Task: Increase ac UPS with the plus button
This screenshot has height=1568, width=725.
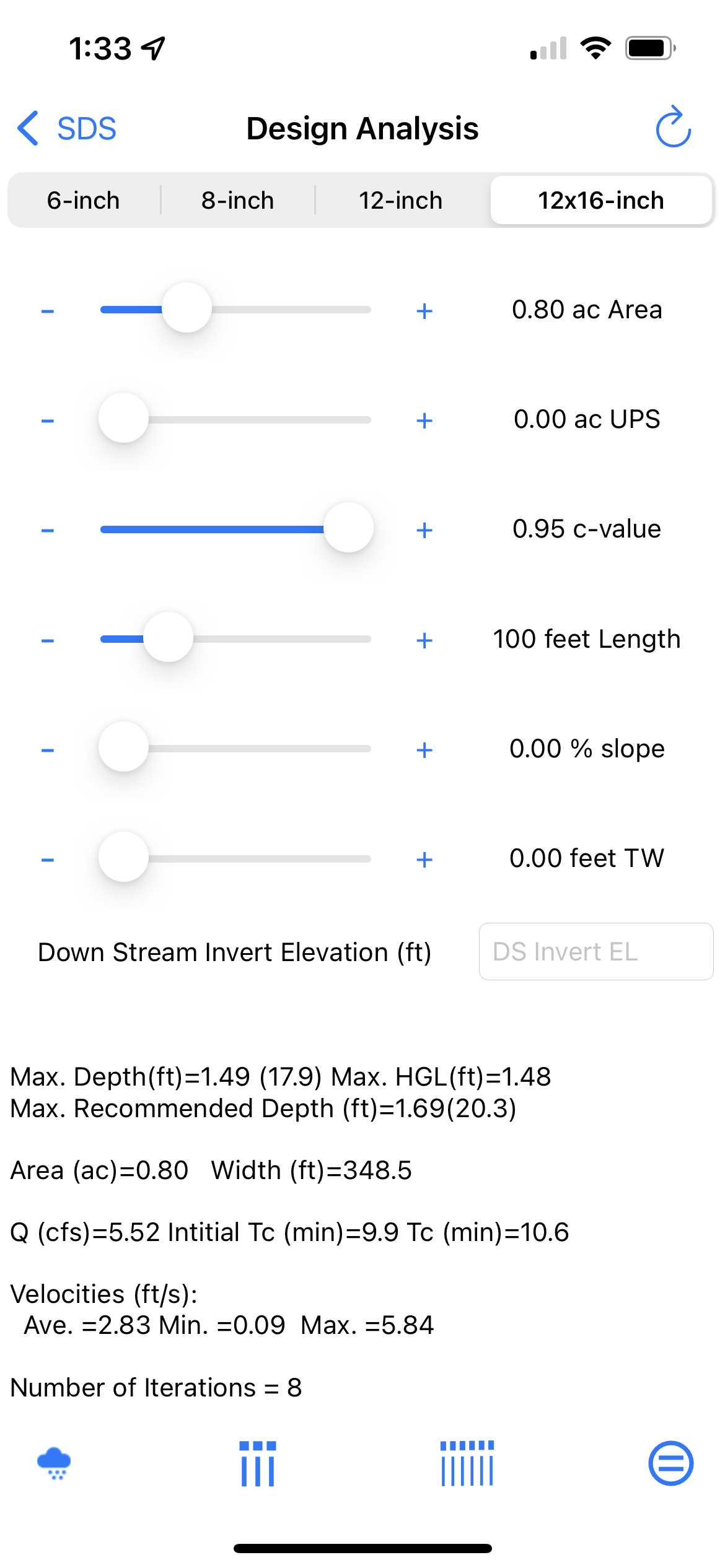Action: pyautogui.click(x=424, y=421)
